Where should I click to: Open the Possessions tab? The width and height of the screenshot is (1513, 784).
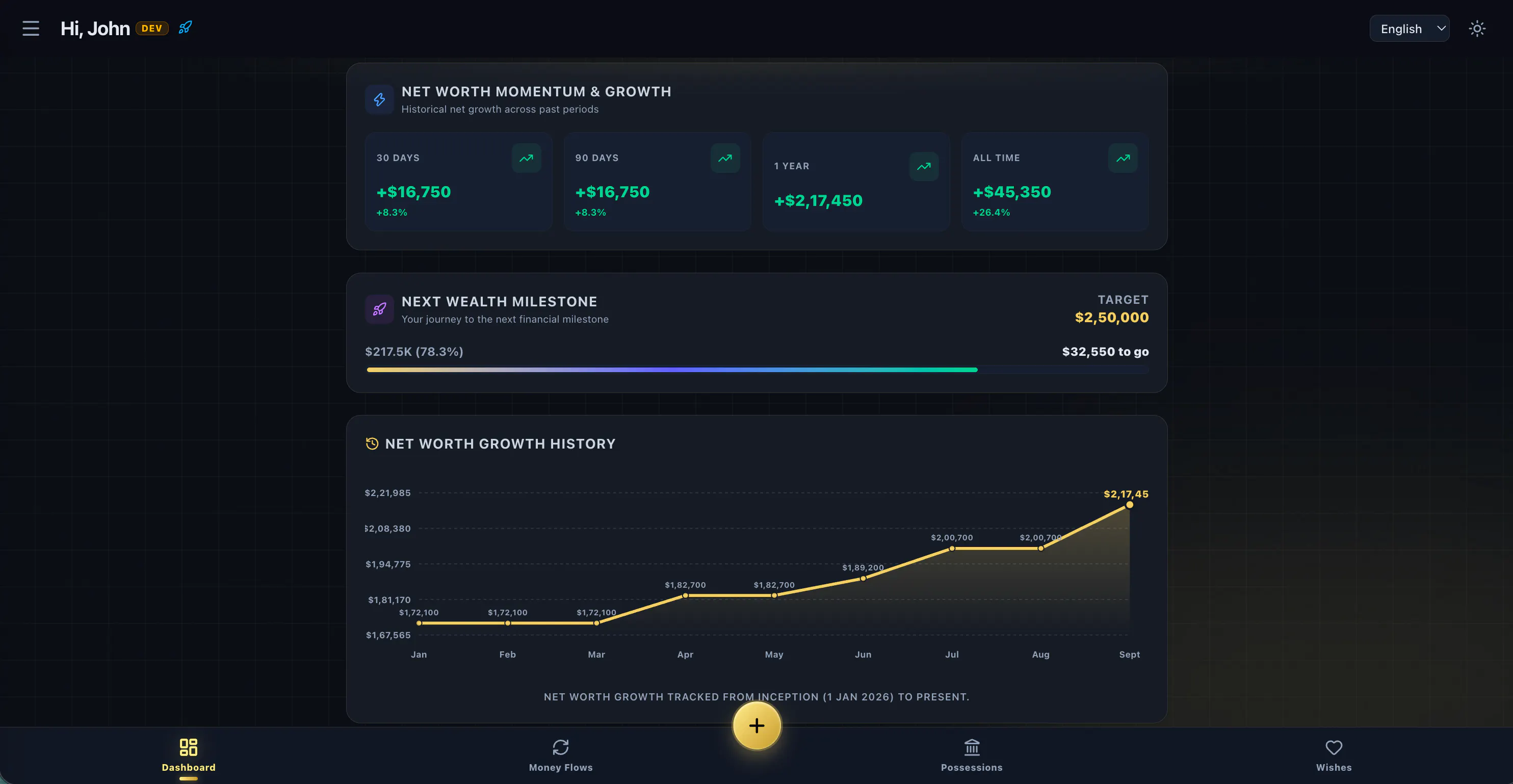(x=972, y=756)
